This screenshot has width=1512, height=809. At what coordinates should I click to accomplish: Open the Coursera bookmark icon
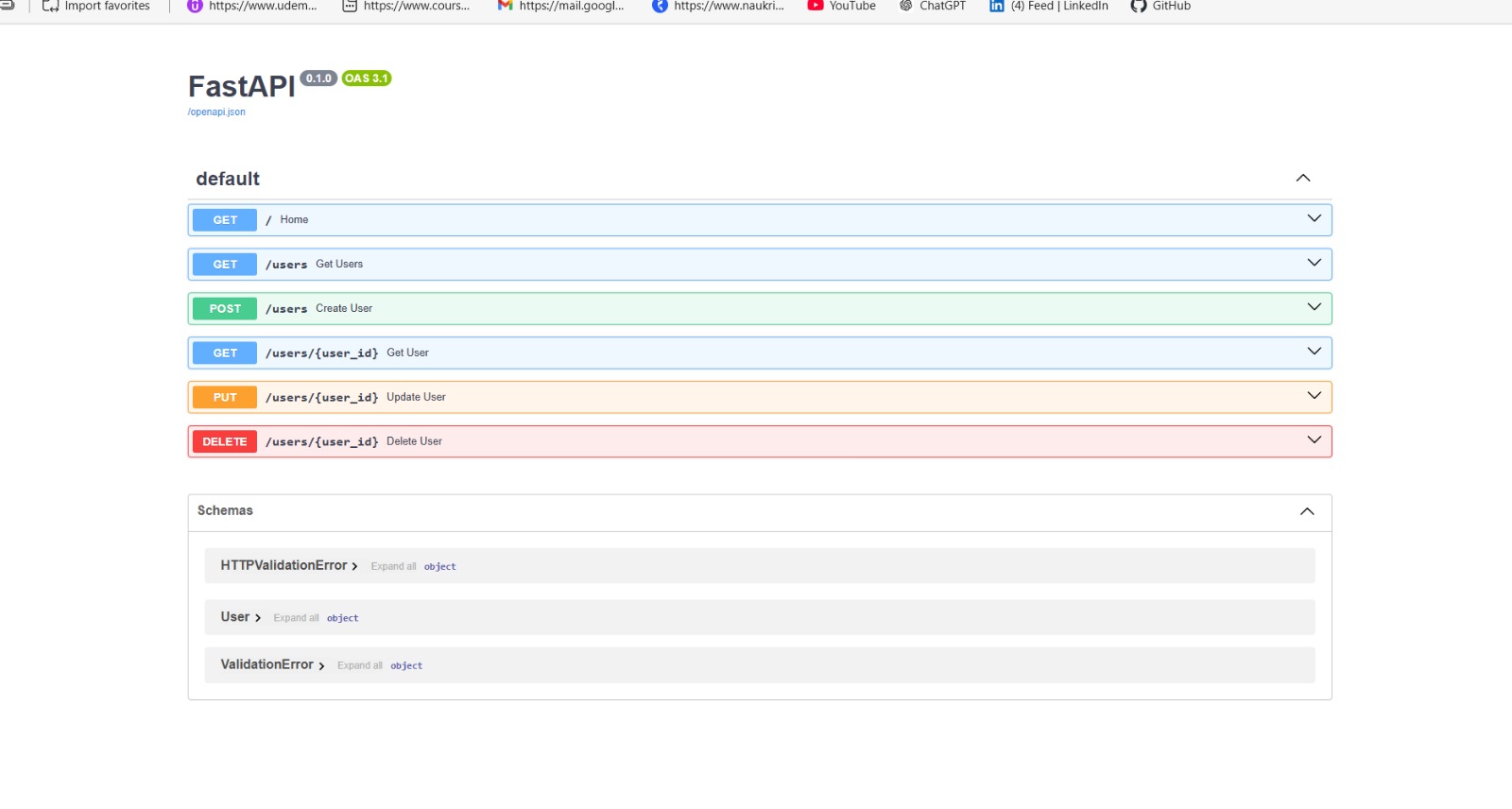point(350,6)
